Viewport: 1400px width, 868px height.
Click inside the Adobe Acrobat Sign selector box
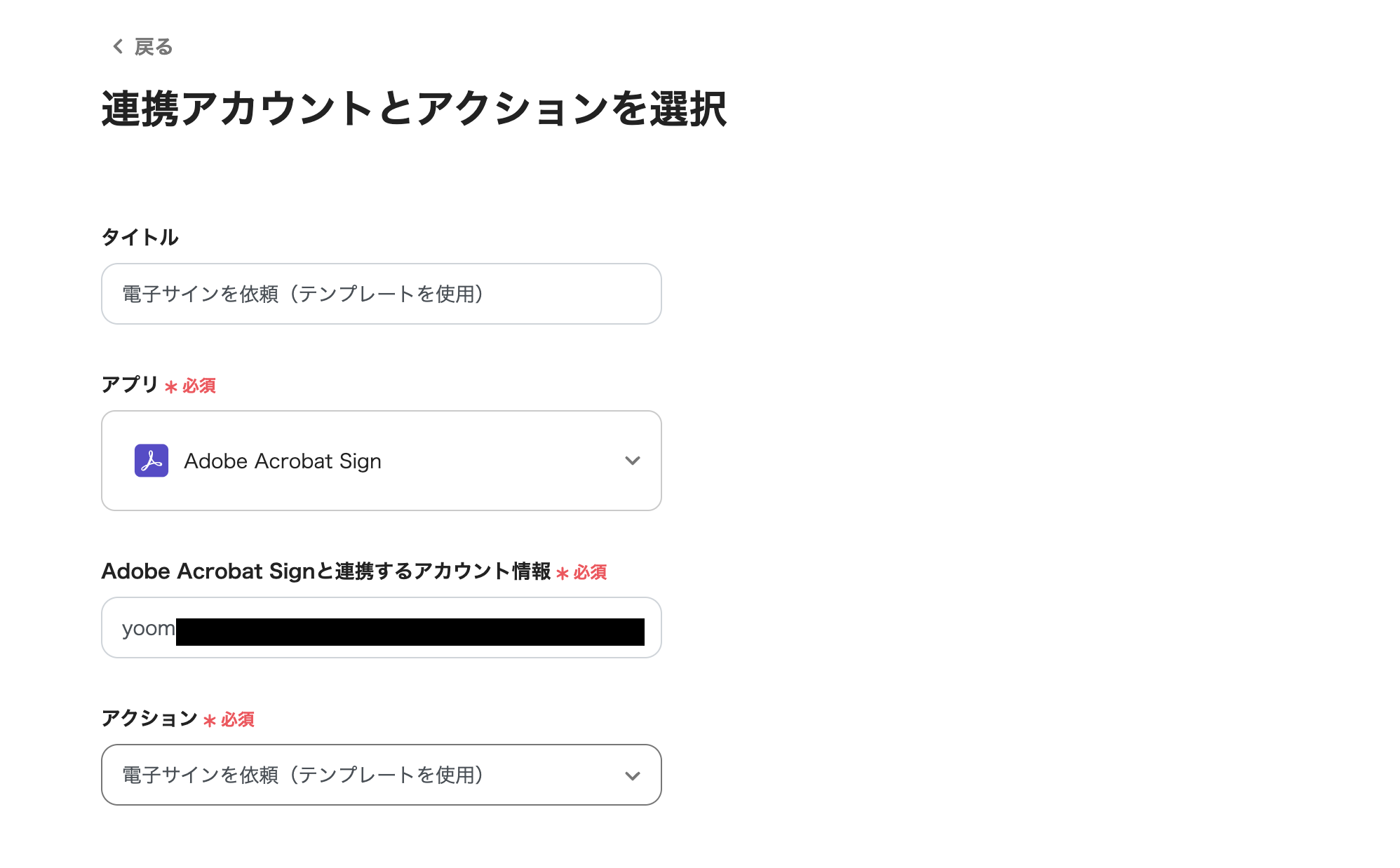tap(381, 461)
